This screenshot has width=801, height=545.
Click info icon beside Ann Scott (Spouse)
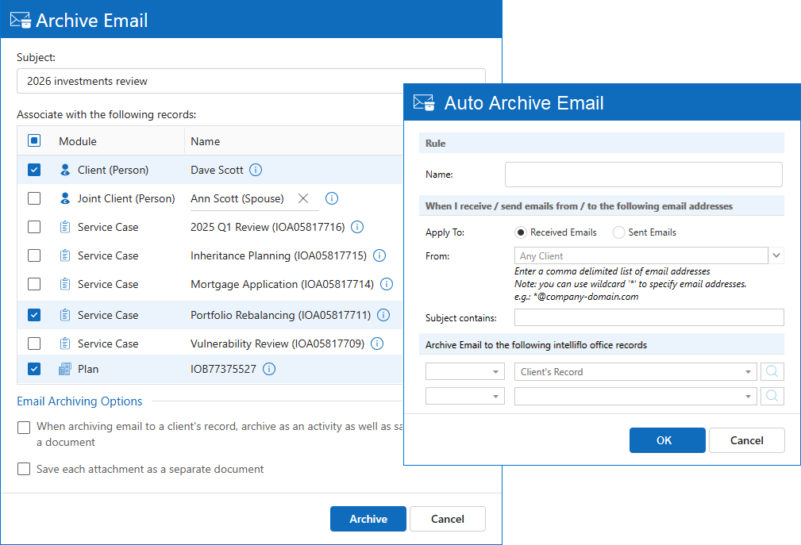pyautogui.click(x=332, y=198)
